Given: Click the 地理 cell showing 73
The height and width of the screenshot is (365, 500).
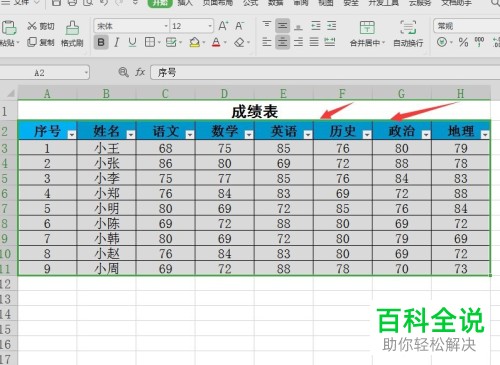Looking at the screenshot, I should click(461, 269).
